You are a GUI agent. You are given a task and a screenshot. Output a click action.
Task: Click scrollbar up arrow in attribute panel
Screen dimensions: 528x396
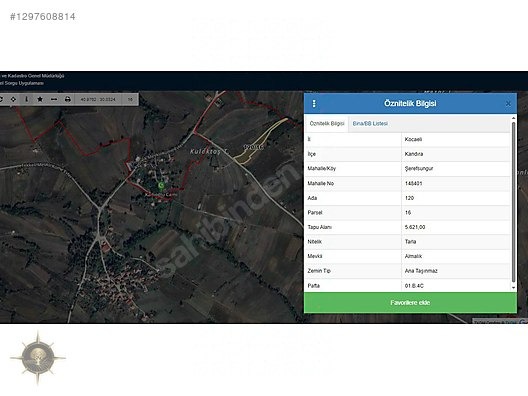click(514, 118)
